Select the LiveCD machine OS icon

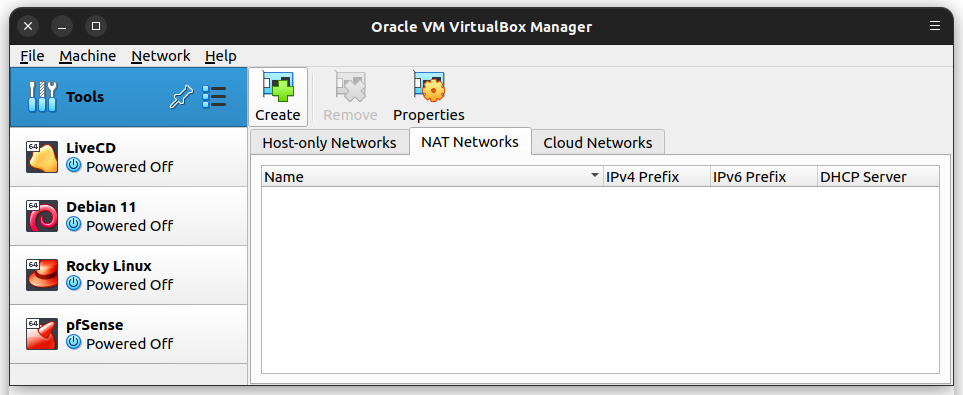pos(42,157)
